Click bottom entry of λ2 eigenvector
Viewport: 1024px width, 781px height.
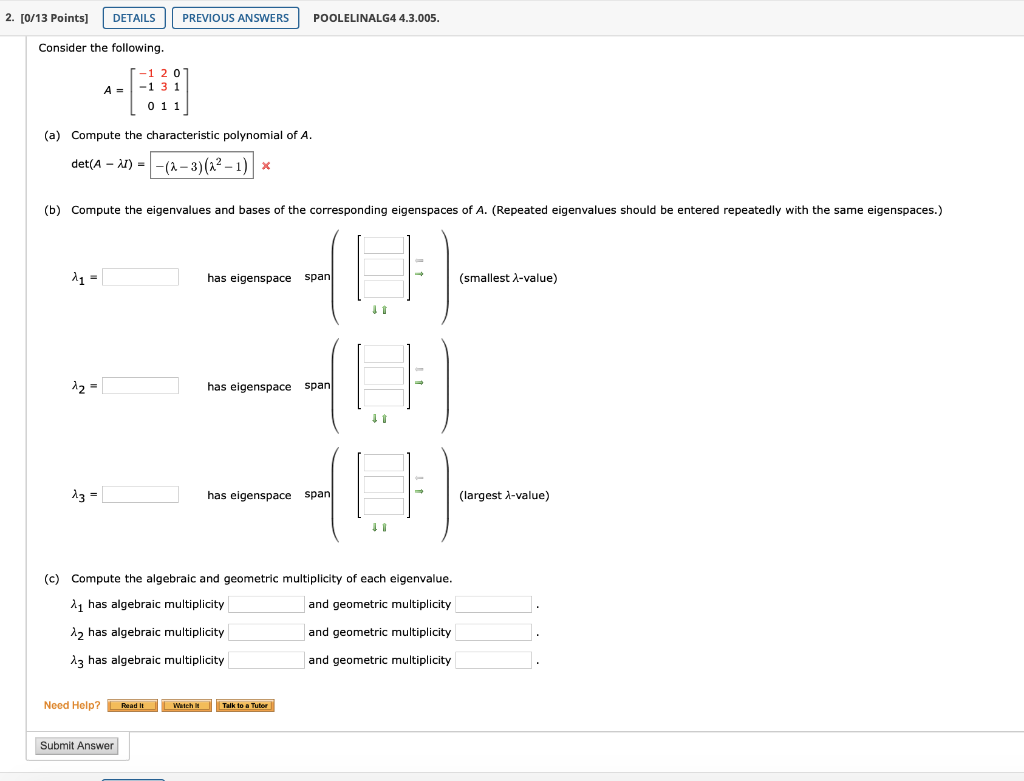pos(383,397)
